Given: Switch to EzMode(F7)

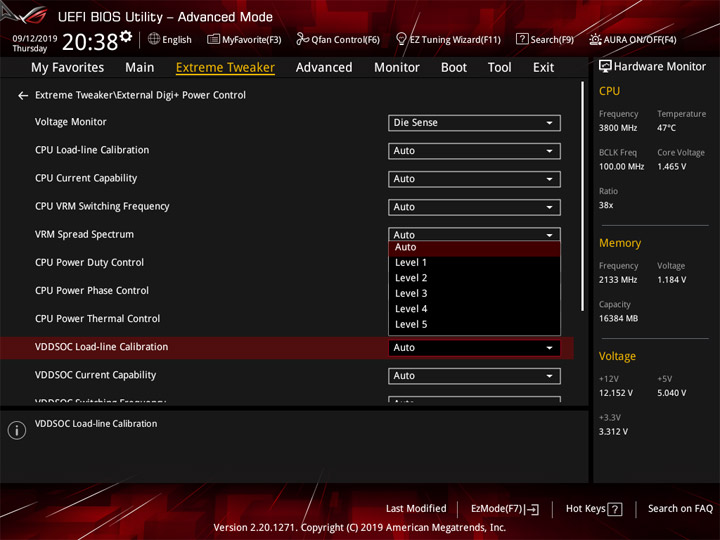Looking at the screenshot, I should click(x=505, y=509).
